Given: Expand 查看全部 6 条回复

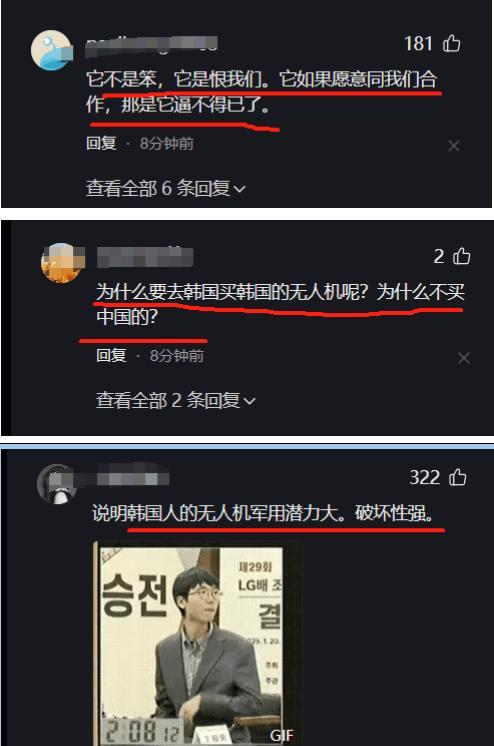Looking at the screenshot, I should point(166,188).
